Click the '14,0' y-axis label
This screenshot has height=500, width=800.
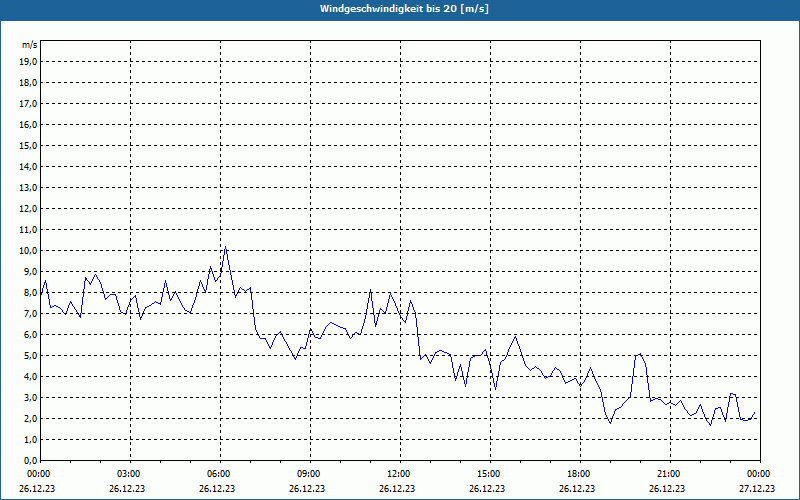29,166
